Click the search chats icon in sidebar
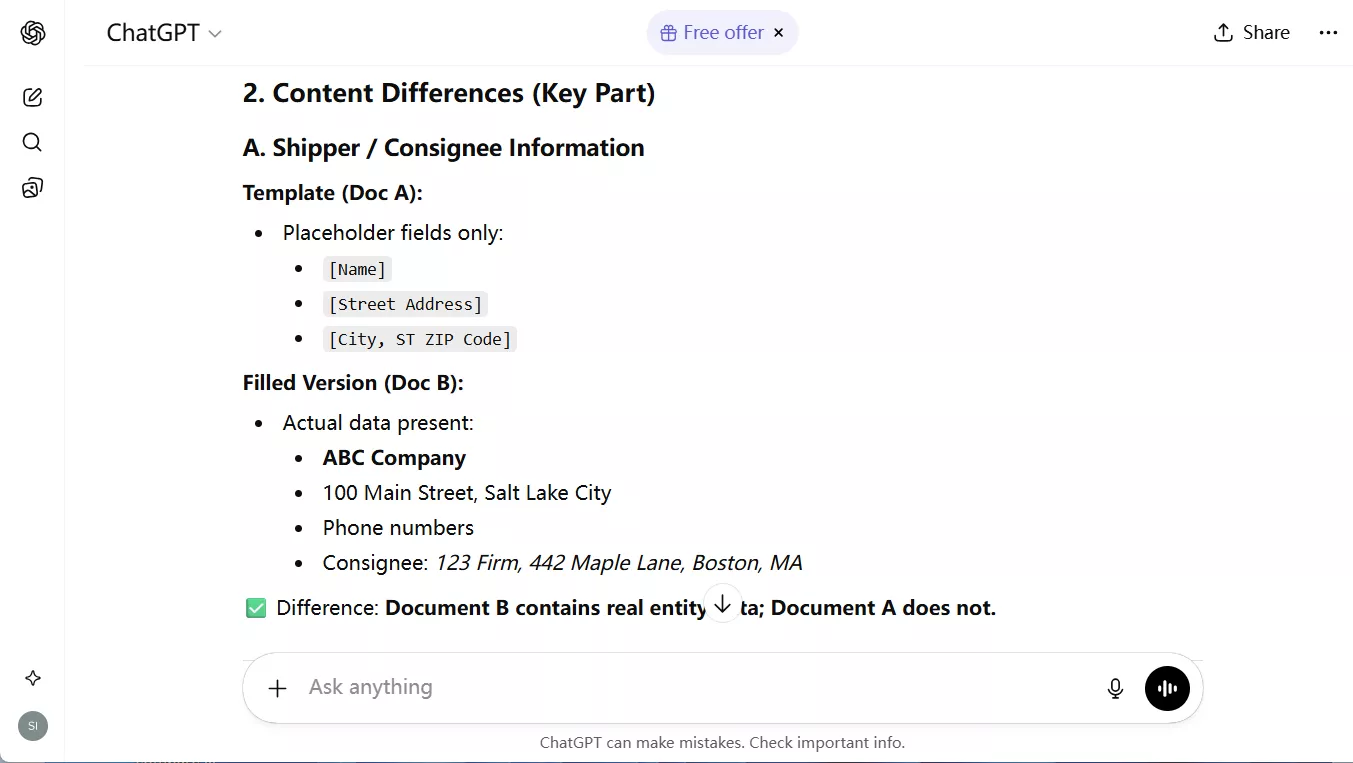This screenshot has width=1353, height=763. pos(31,142)
